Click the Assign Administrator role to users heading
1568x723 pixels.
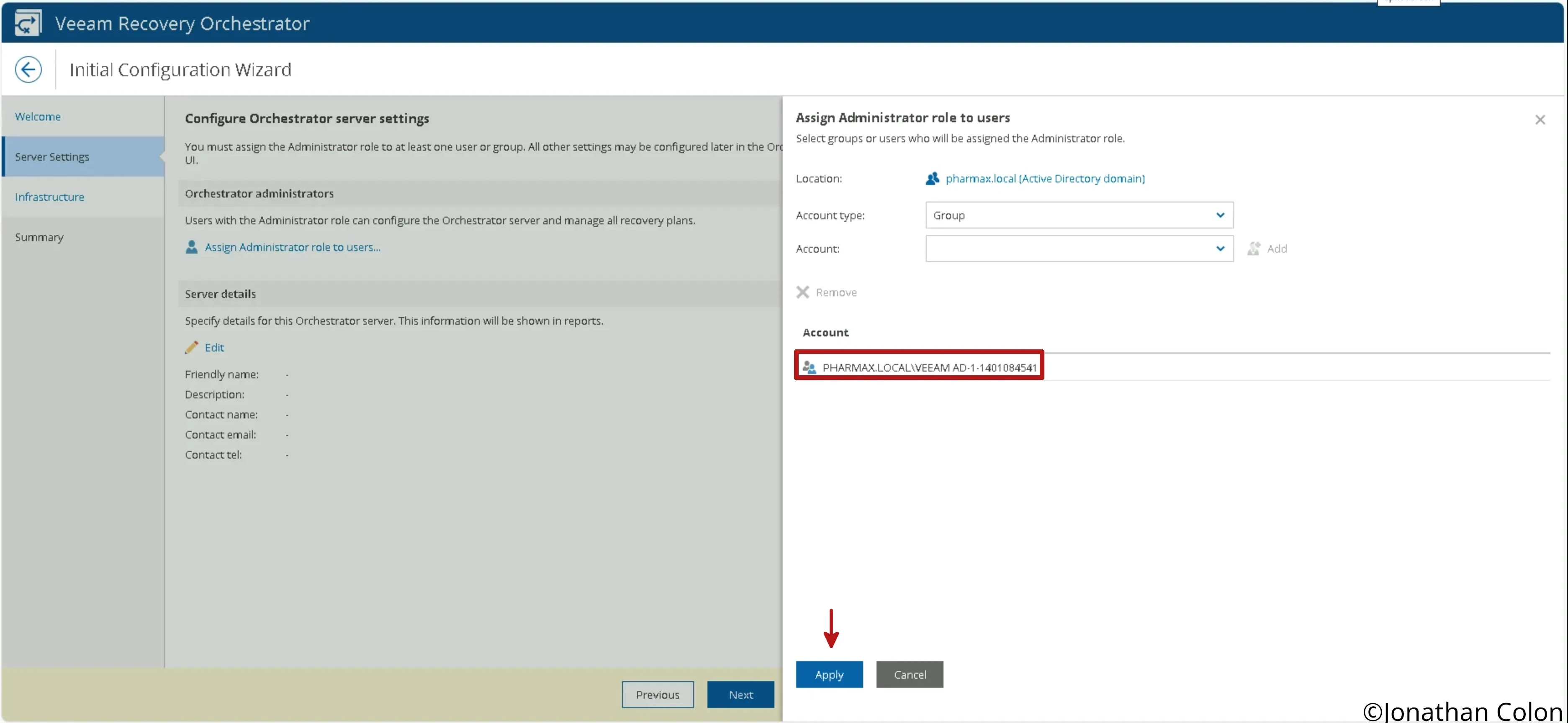(903, 118)
